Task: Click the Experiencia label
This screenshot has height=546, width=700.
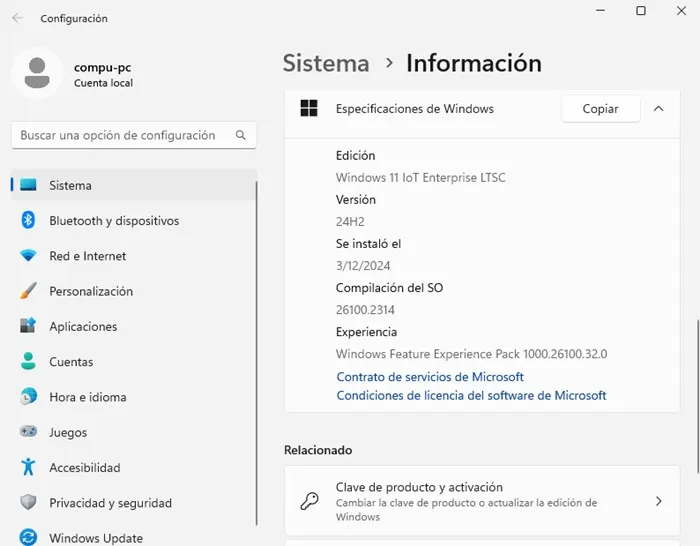Action: (x=366, y=332)
